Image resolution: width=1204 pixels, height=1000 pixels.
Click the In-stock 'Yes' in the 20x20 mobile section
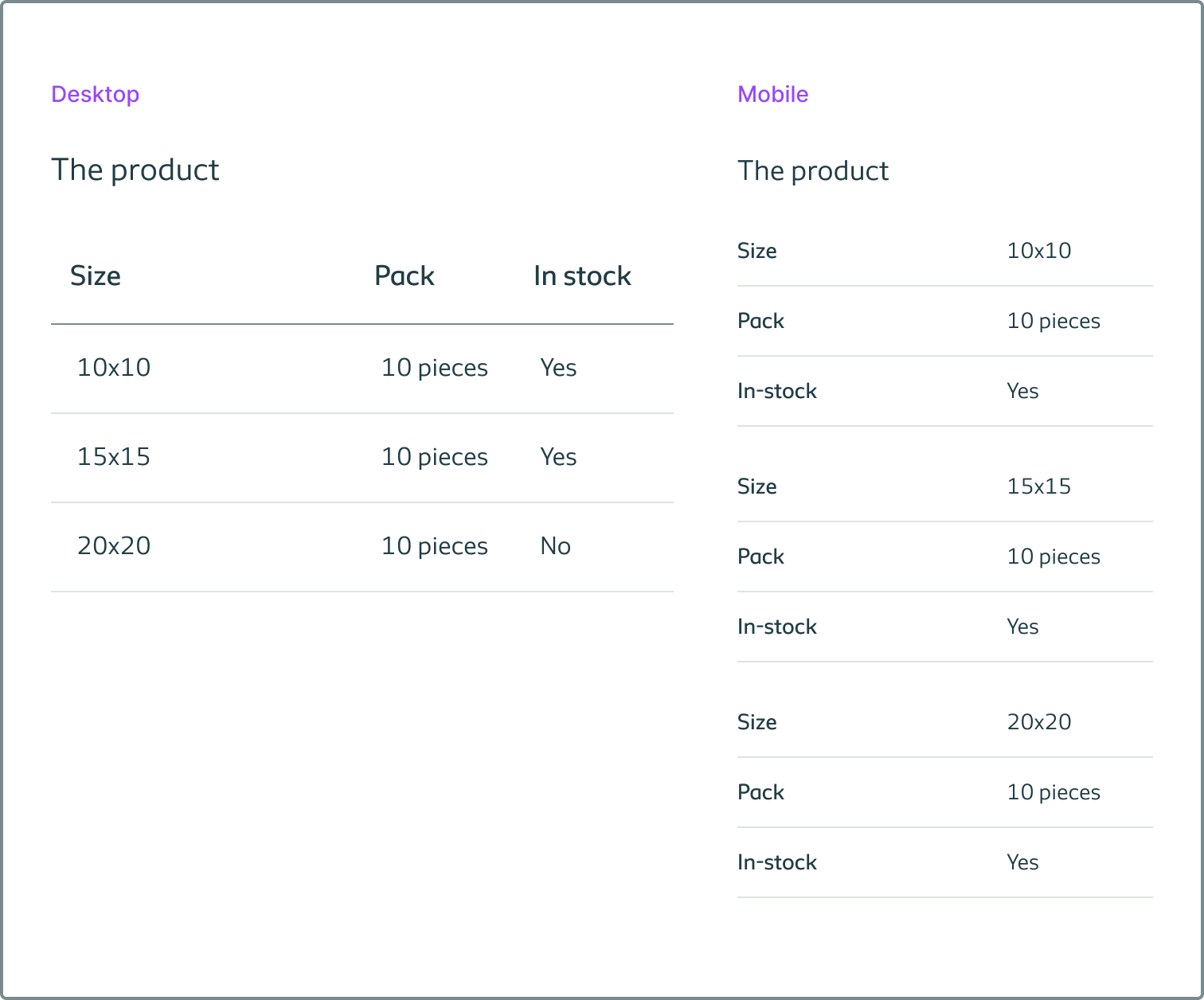click(x=1022, y=861)
